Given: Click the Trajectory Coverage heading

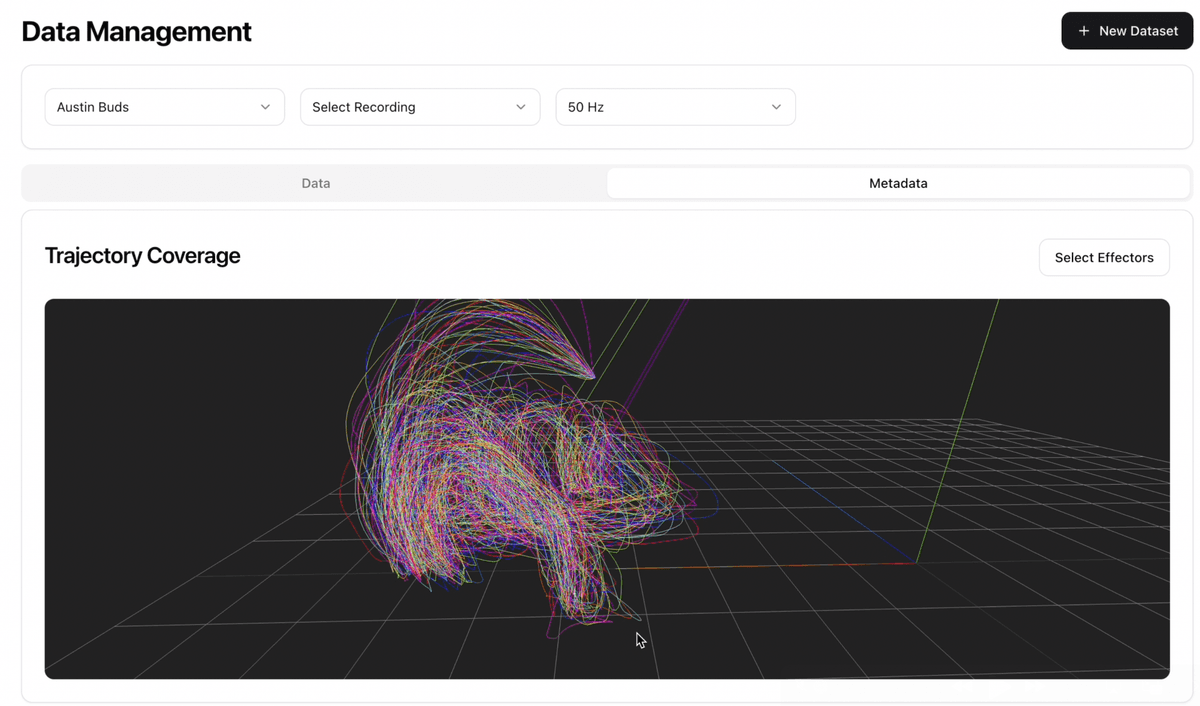Looking at the screenshot, I should (142, 256).
